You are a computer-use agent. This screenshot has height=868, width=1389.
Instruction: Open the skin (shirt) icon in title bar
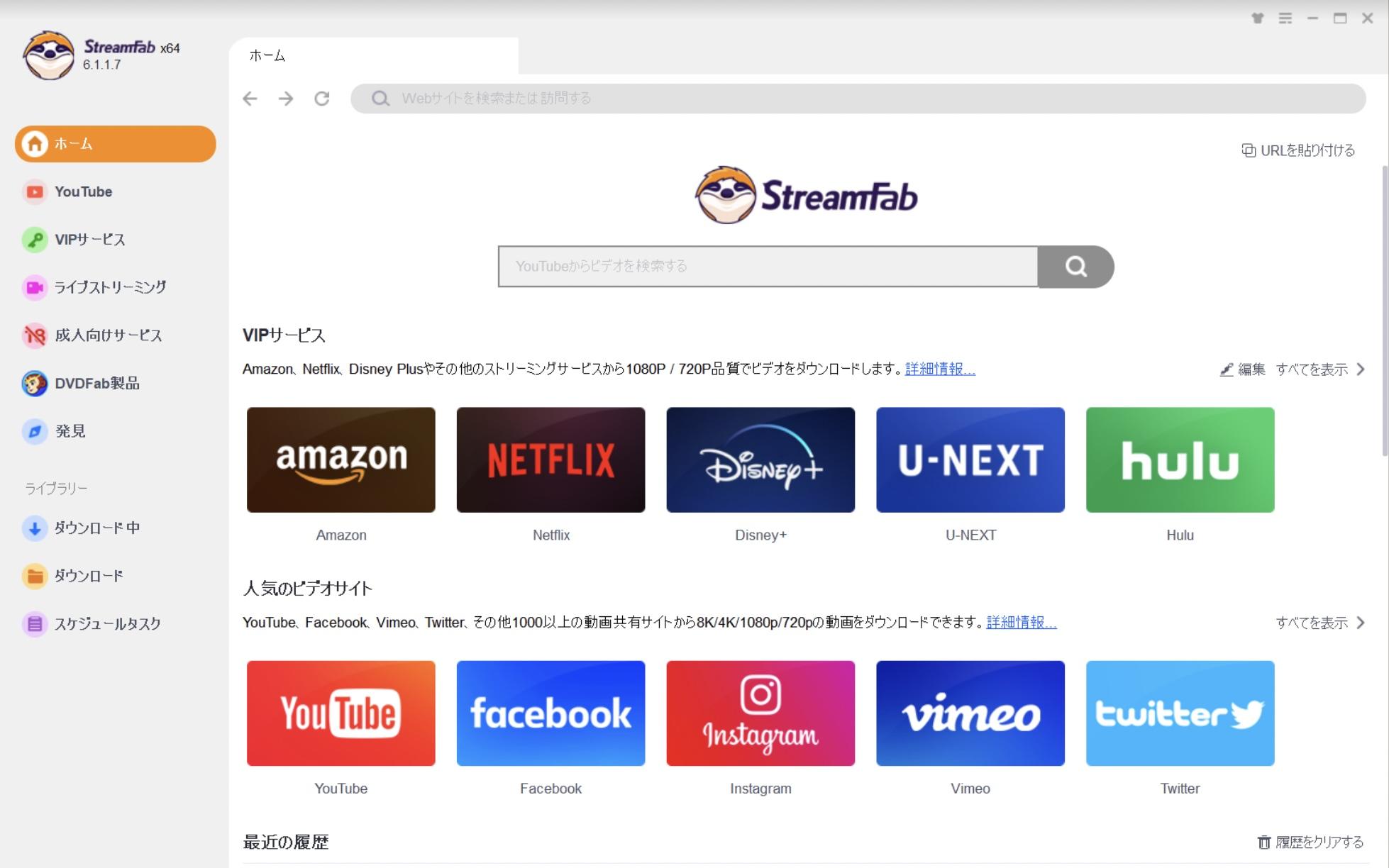1258,18
